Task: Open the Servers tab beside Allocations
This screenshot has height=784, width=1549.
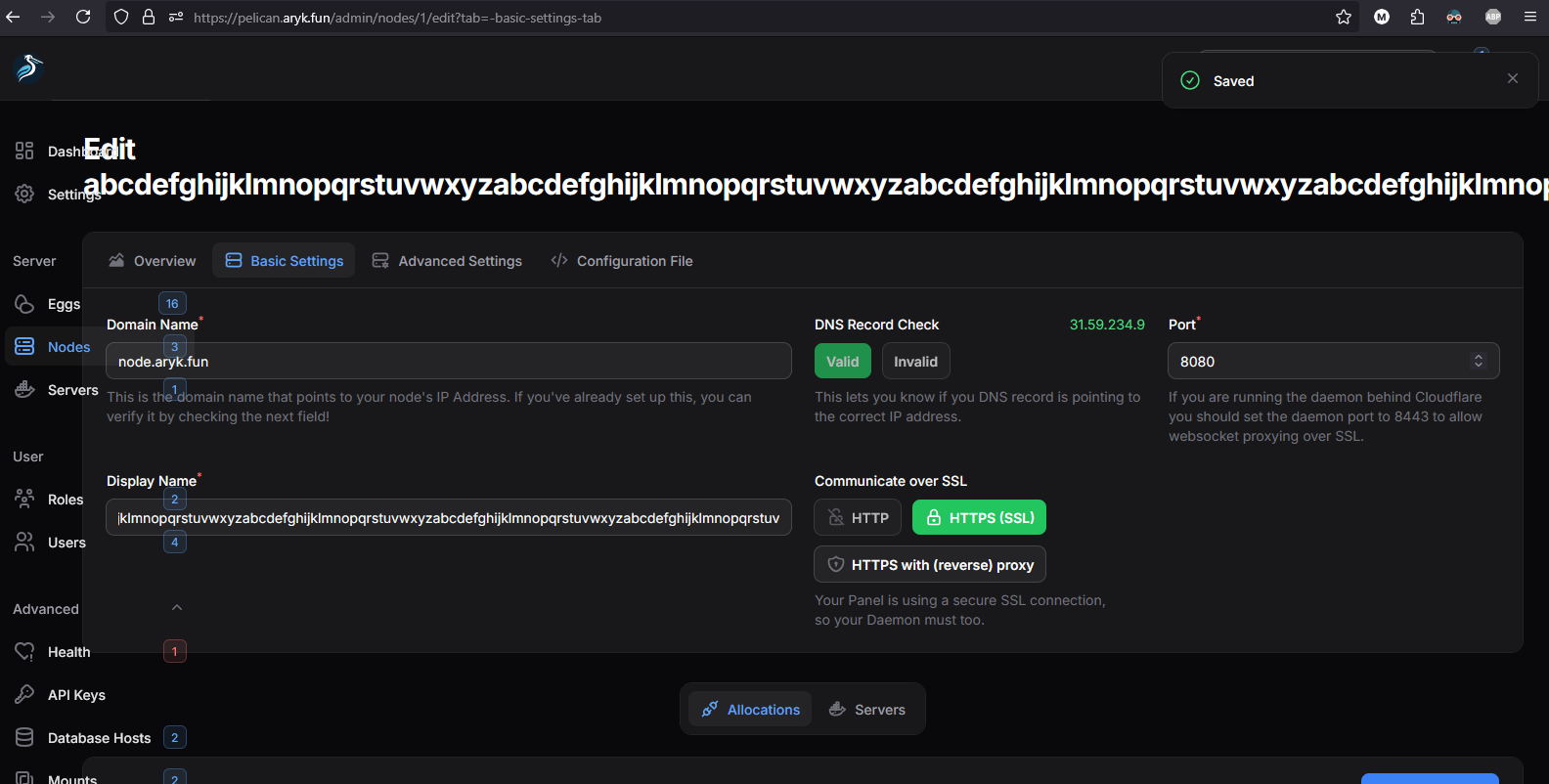Action: click(867, 710)
